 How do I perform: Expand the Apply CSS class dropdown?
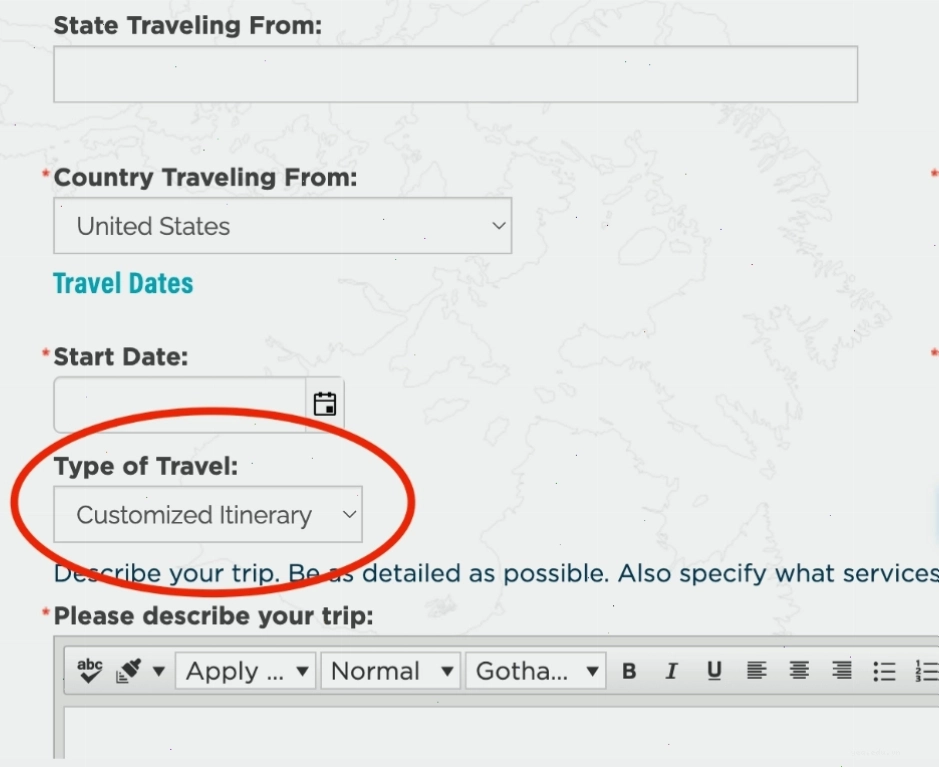click(x=246, y=671)
